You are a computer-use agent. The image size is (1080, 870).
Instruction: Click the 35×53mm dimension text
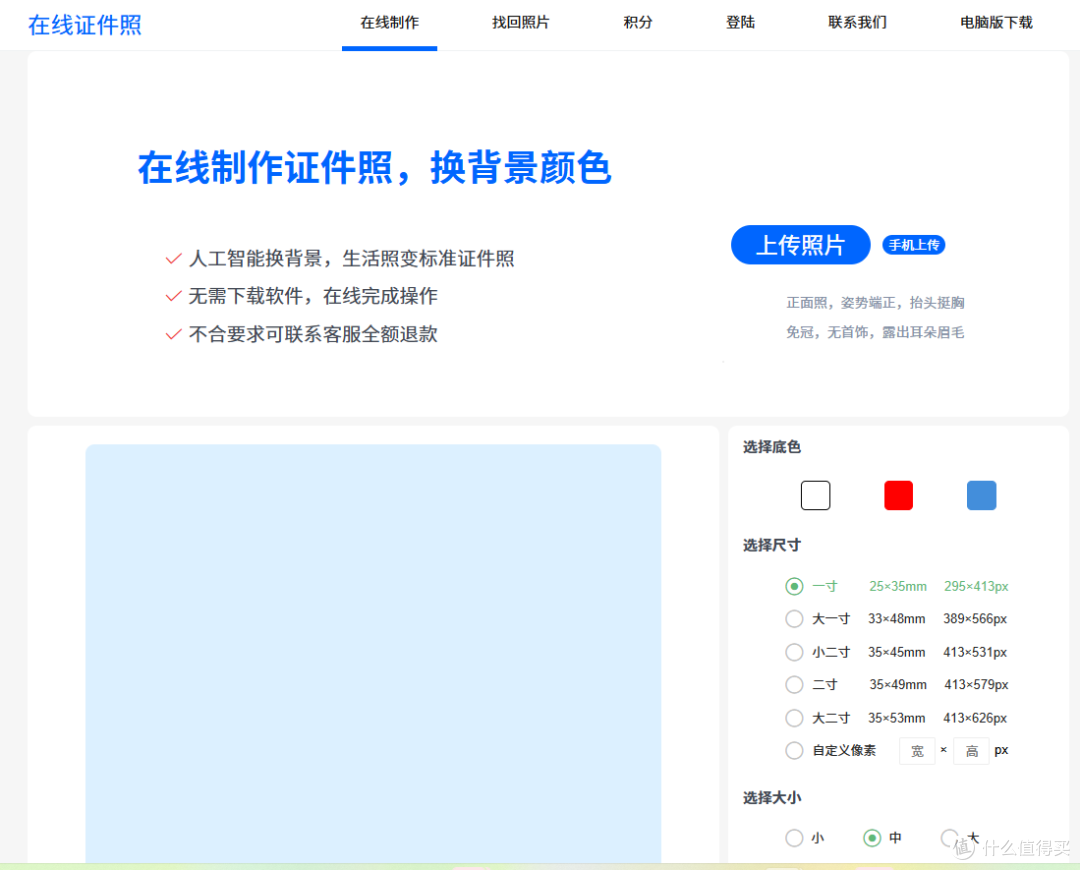pos(896,718)
